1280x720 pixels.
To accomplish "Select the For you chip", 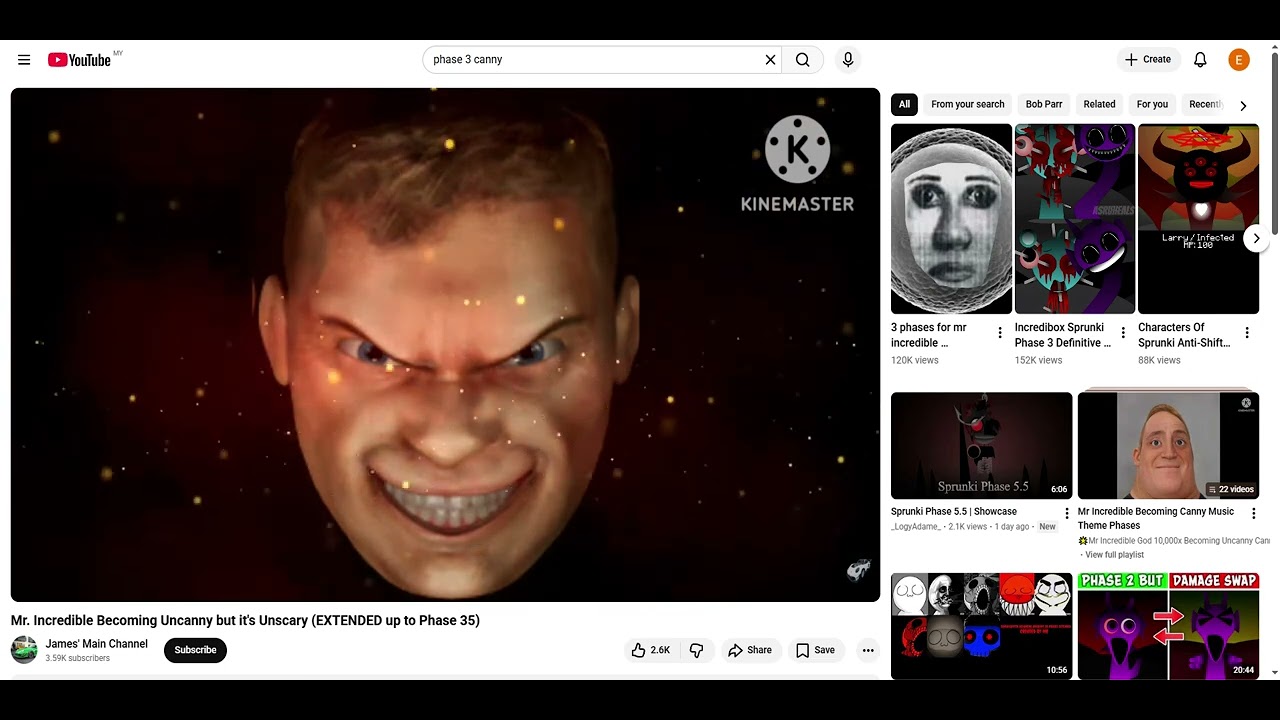I will point(1152,104).
